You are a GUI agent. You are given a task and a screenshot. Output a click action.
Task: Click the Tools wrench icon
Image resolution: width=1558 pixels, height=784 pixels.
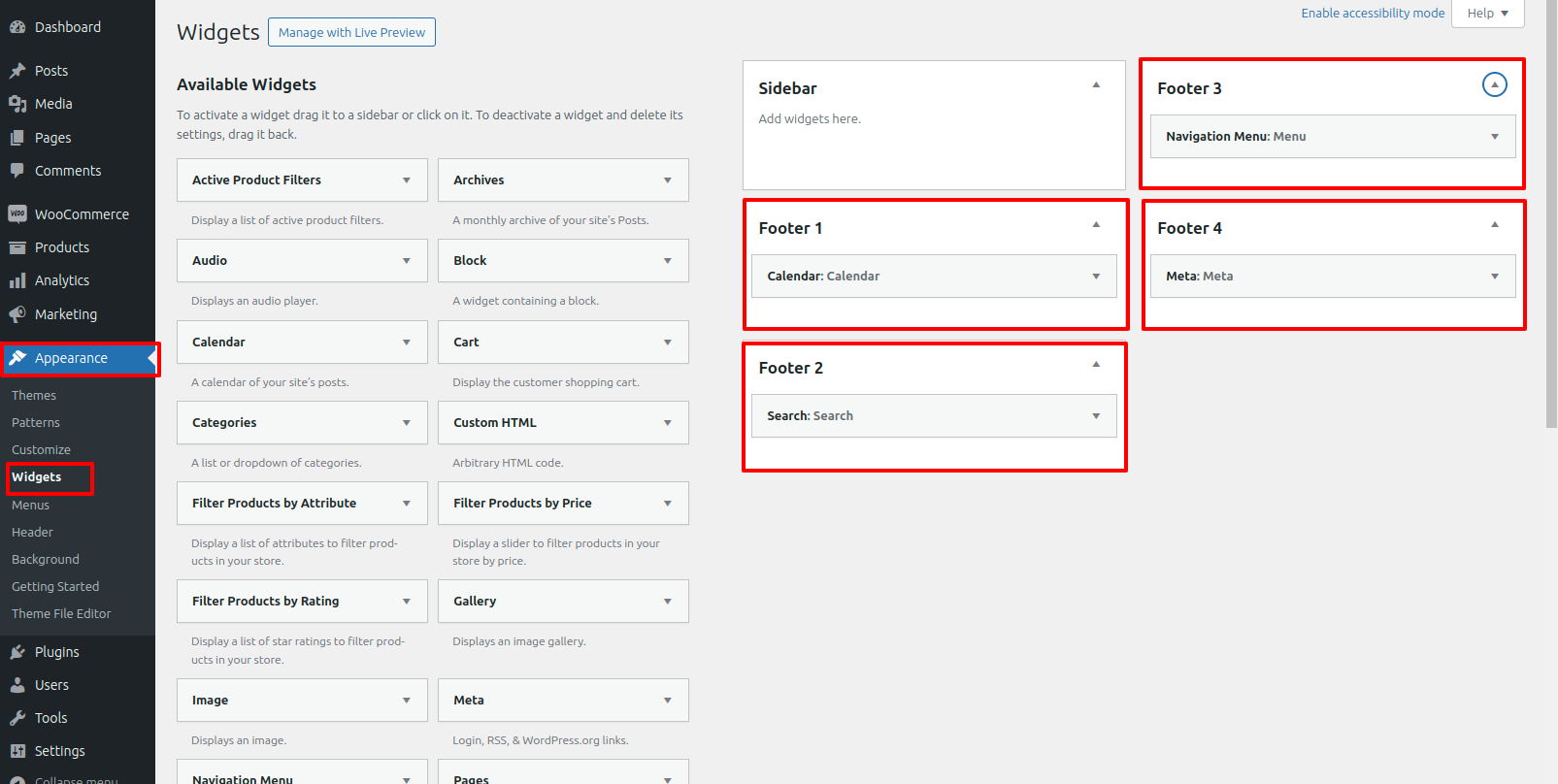pos(17,718)
